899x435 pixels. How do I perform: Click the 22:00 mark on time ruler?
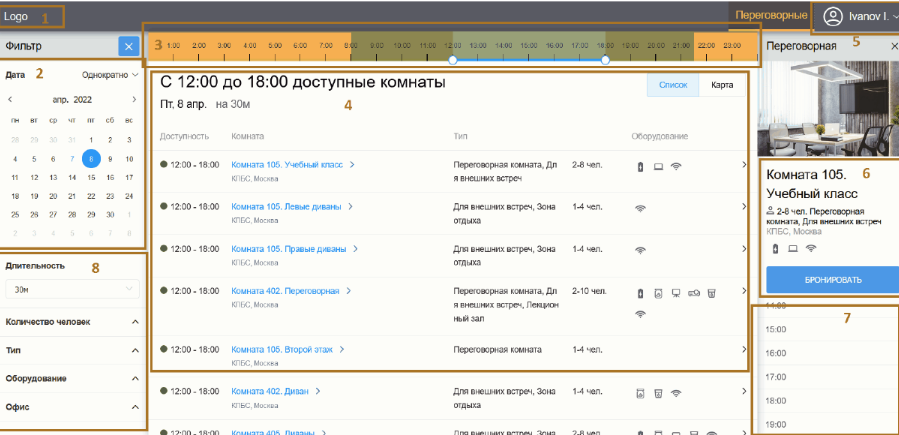pyautogui.click(x=706, y=45)
